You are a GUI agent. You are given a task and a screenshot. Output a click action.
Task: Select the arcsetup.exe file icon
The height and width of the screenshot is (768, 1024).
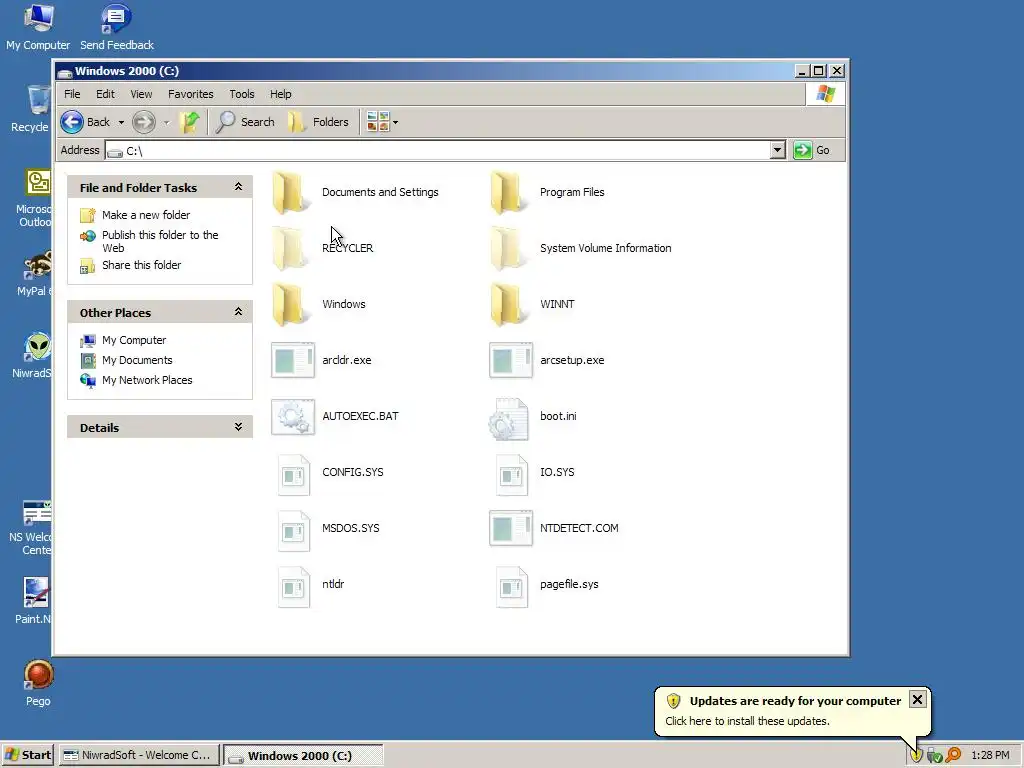(x=511, y=360)
